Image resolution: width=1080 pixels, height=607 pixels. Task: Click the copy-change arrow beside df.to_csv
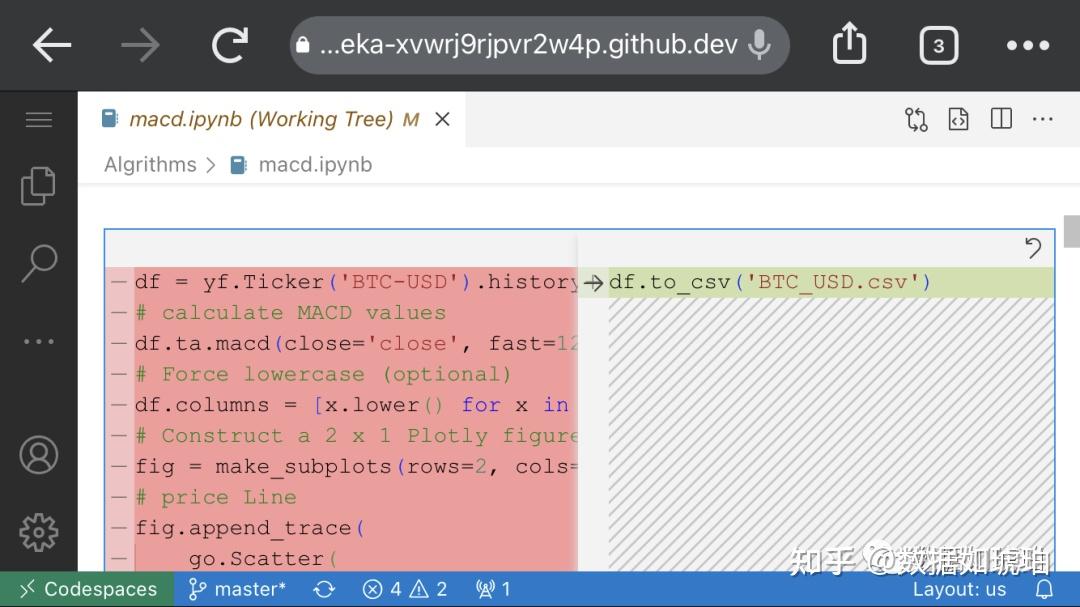tap(593, 282)
